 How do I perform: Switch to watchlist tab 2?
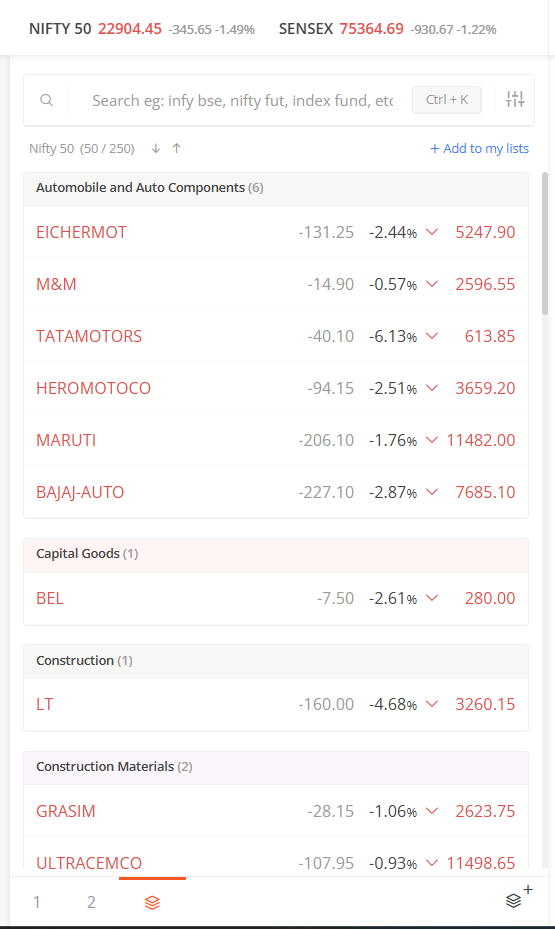[x=91, y=902]
